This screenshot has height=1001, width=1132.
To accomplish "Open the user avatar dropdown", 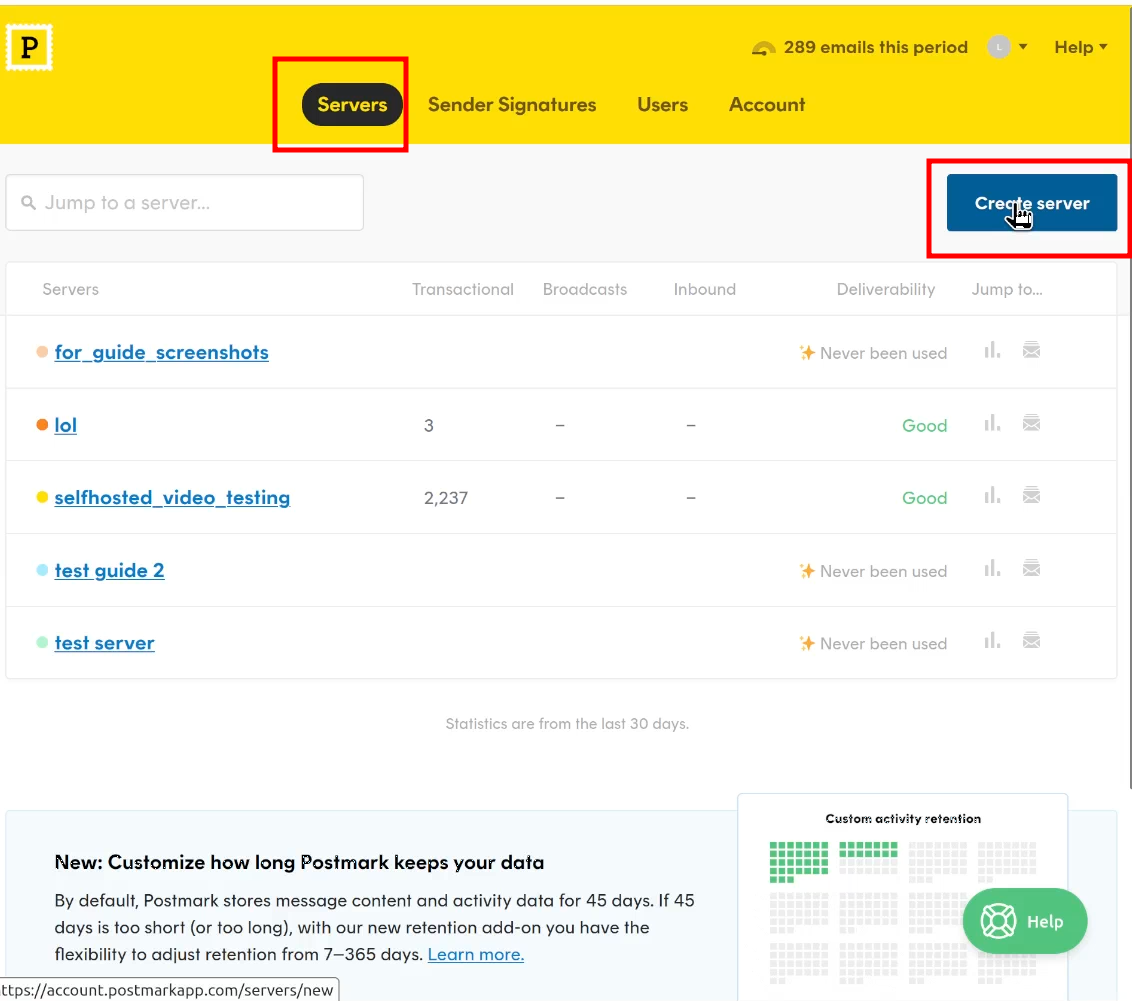I will pyautogui.click(x=1007, y=47).
